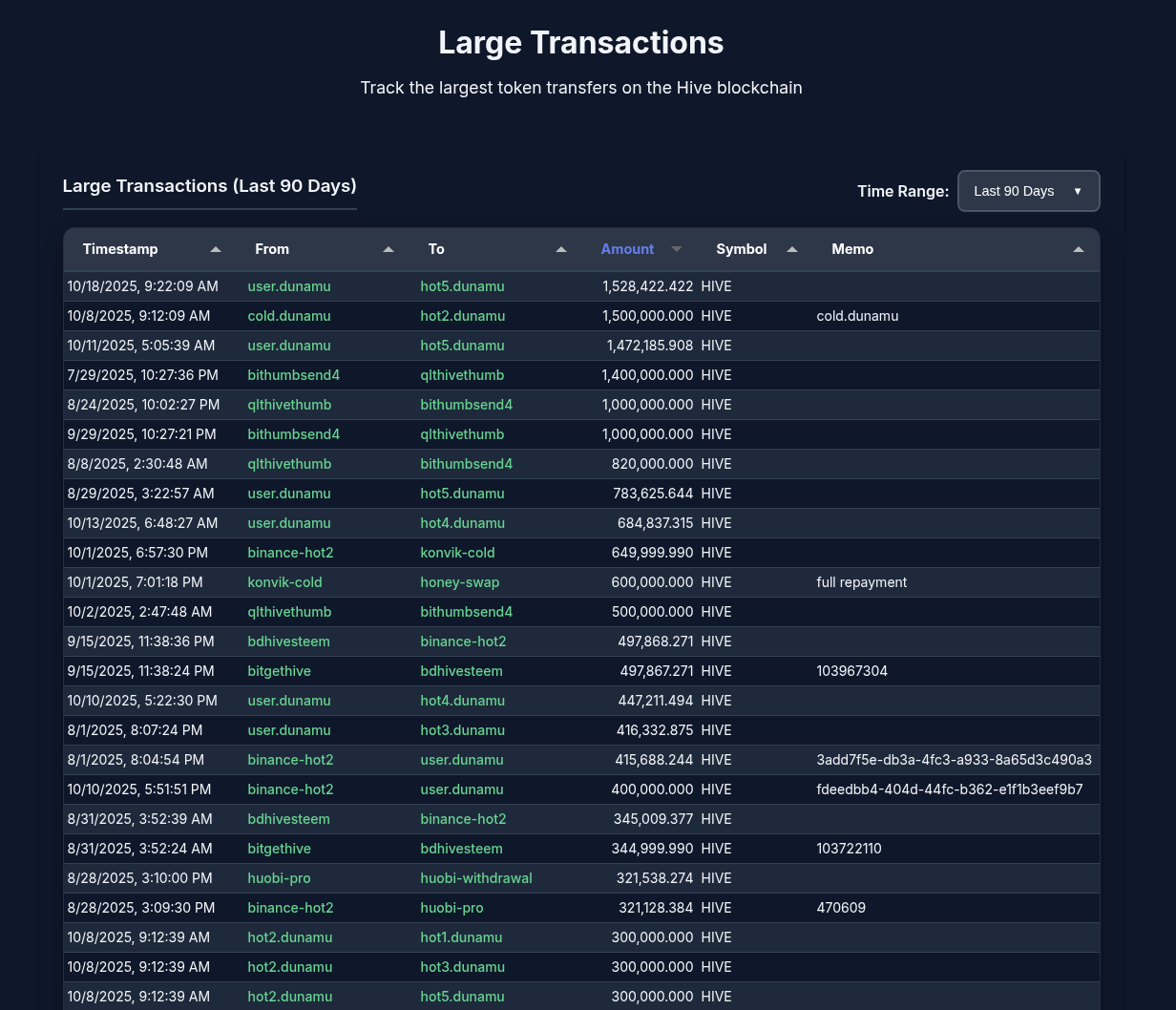This screenshot has width=1176, height=1010.
Task: Click the Memo column header label
Action: [852, 249]
